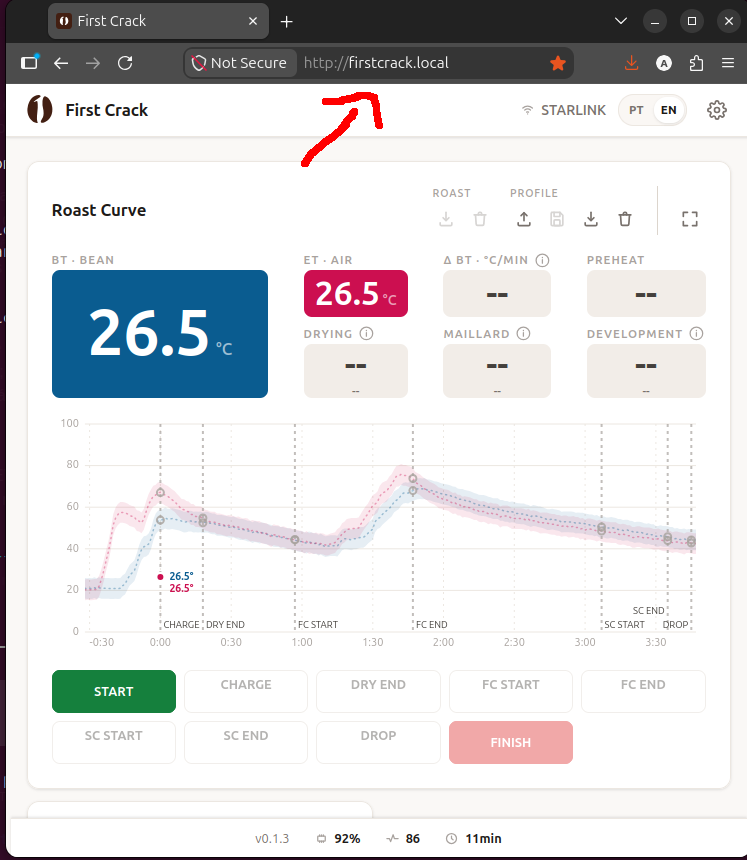Click the FC END event button

[643, 691]
